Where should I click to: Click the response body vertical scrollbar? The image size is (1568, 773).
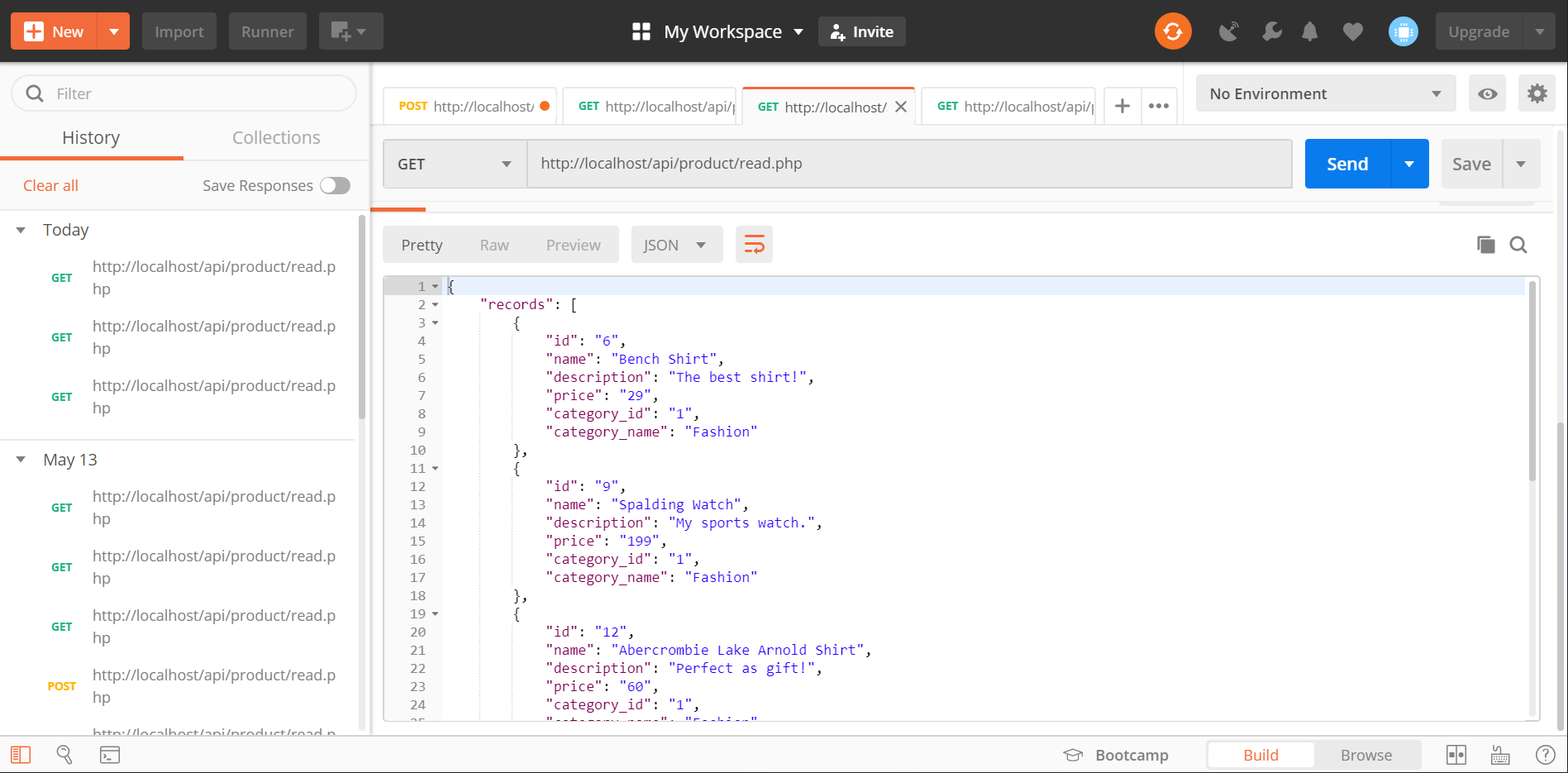pyautogui.click(x=1532, y=380)
